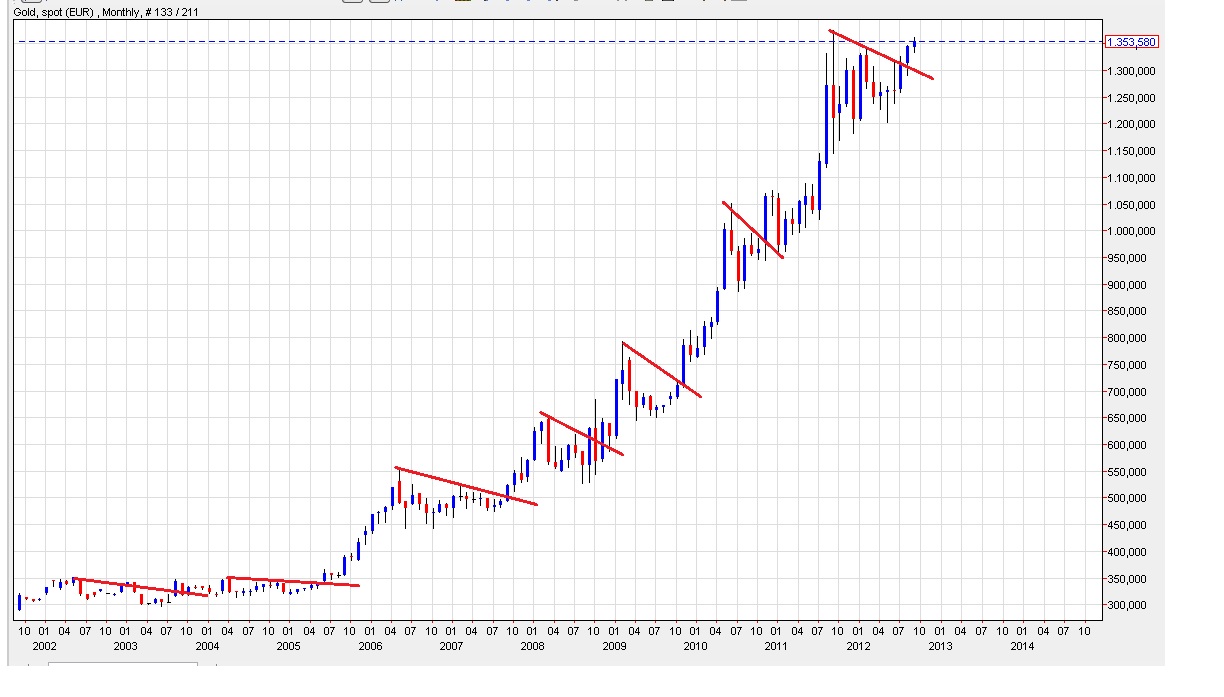The image size is (1224, 697).
Task: Click the 1.000,000 price axis label
Action: click(x=1130, y=231)
